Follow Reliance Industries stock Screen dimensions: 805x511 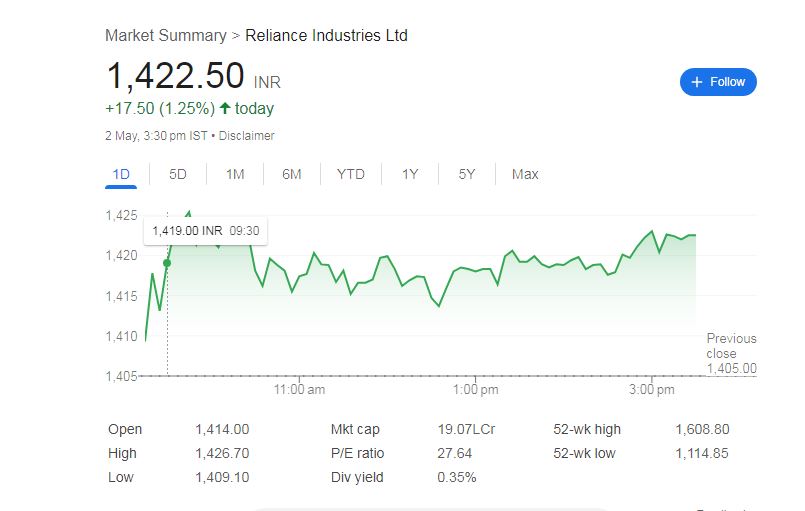tap(718, 82)
